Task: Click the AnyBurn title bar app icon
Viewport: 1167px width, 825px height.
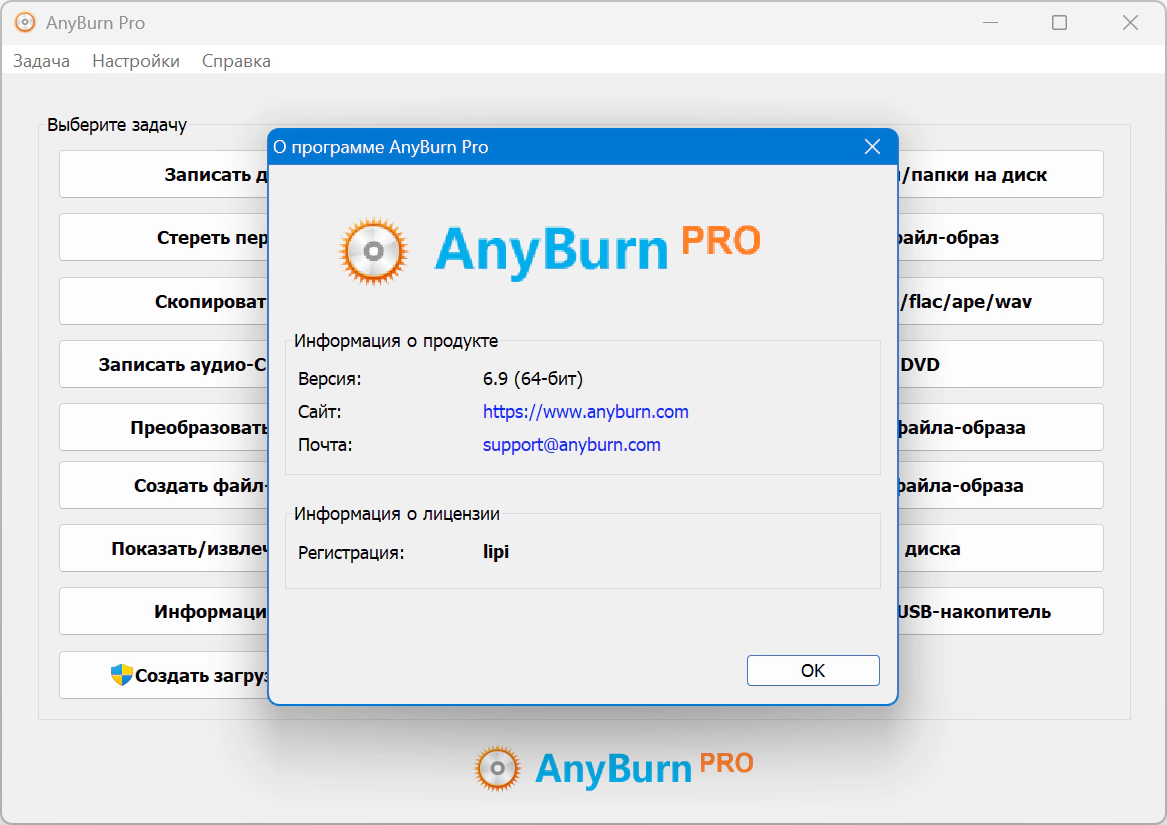Action: coord(25,23)
